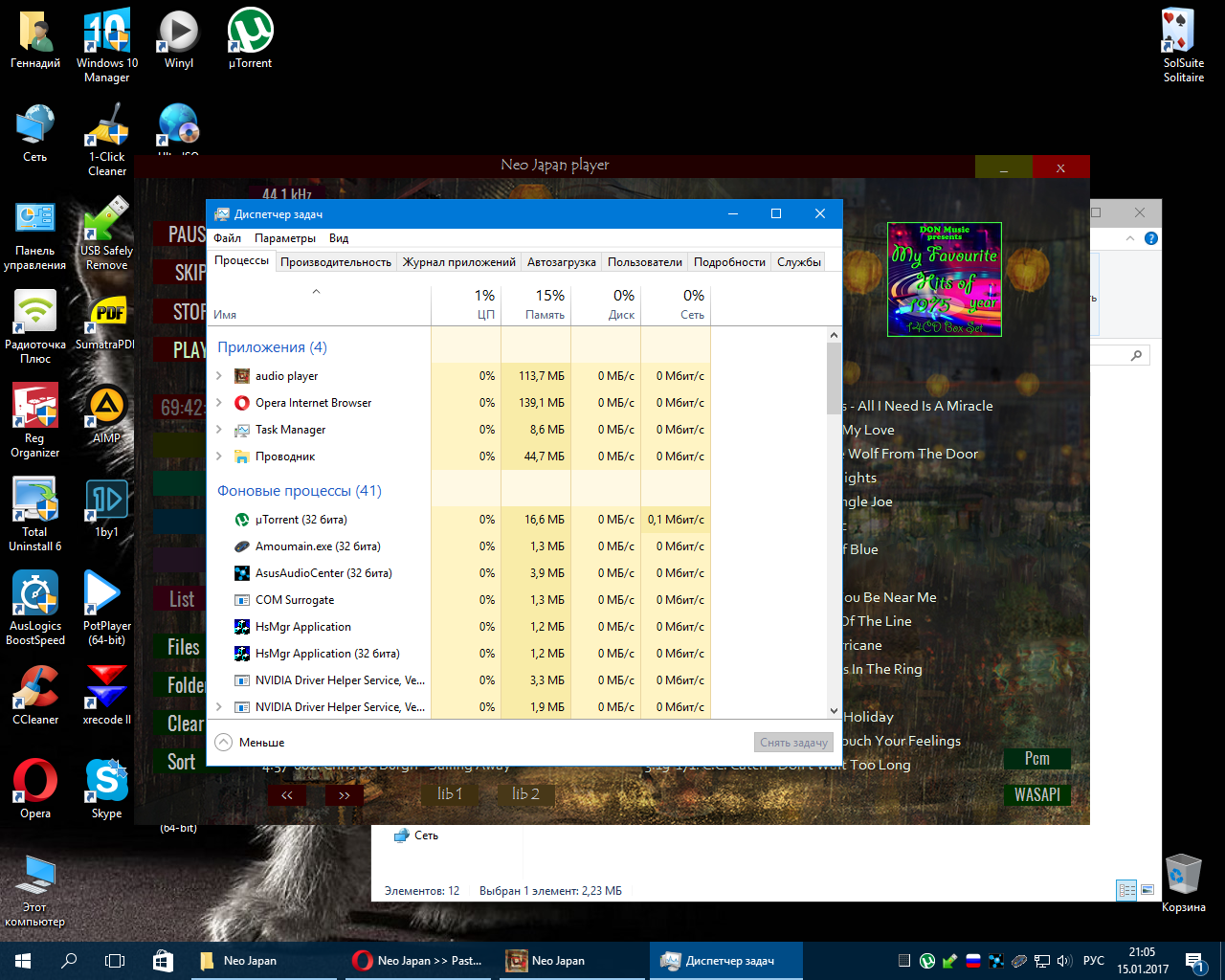1225x980 pixels.
Task: Launch CCleaner desktop icon
Action: tap(35, 696)
